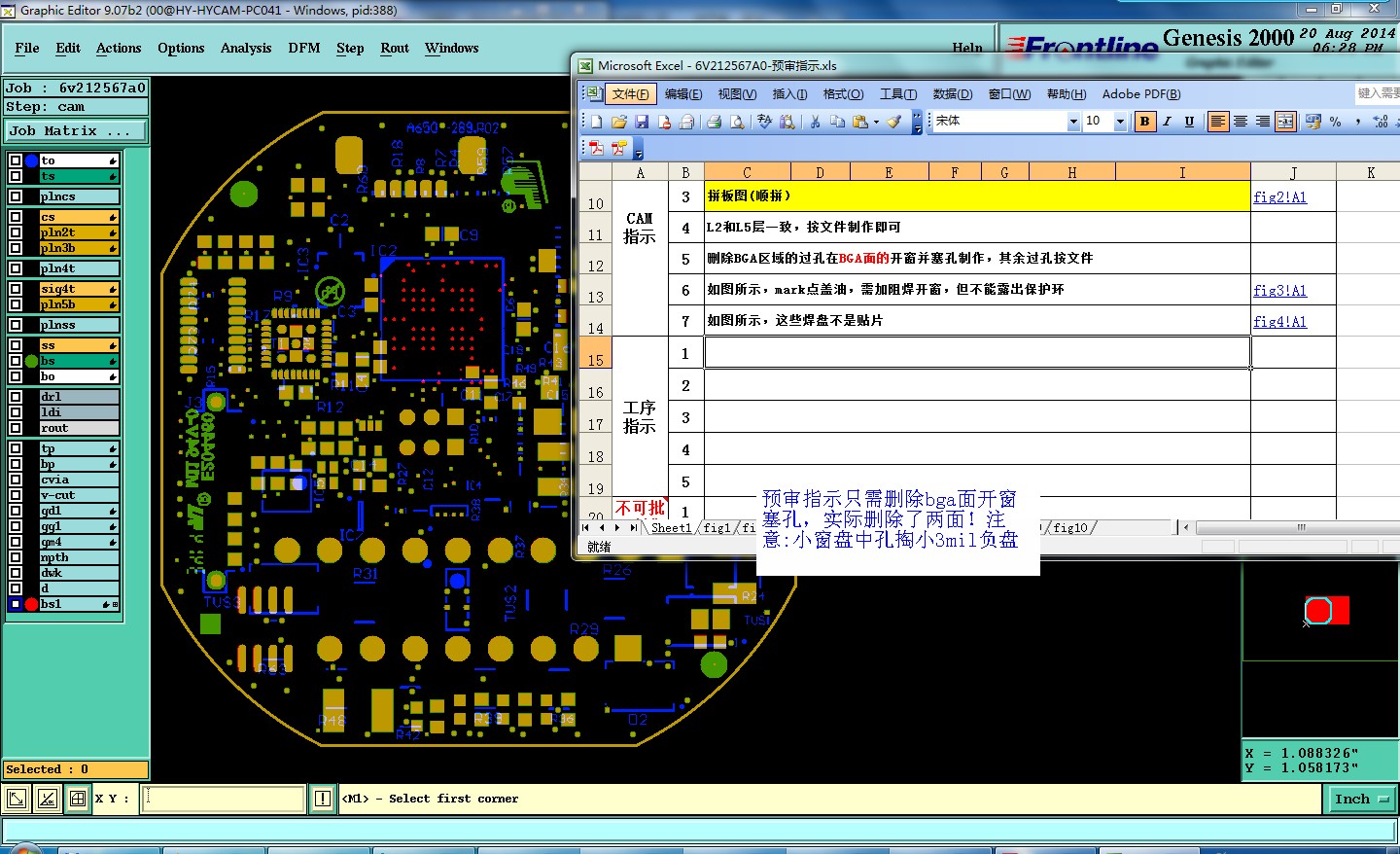
Task: Click Permission icon in Excel toolbar
Action: tap(665, 122)
